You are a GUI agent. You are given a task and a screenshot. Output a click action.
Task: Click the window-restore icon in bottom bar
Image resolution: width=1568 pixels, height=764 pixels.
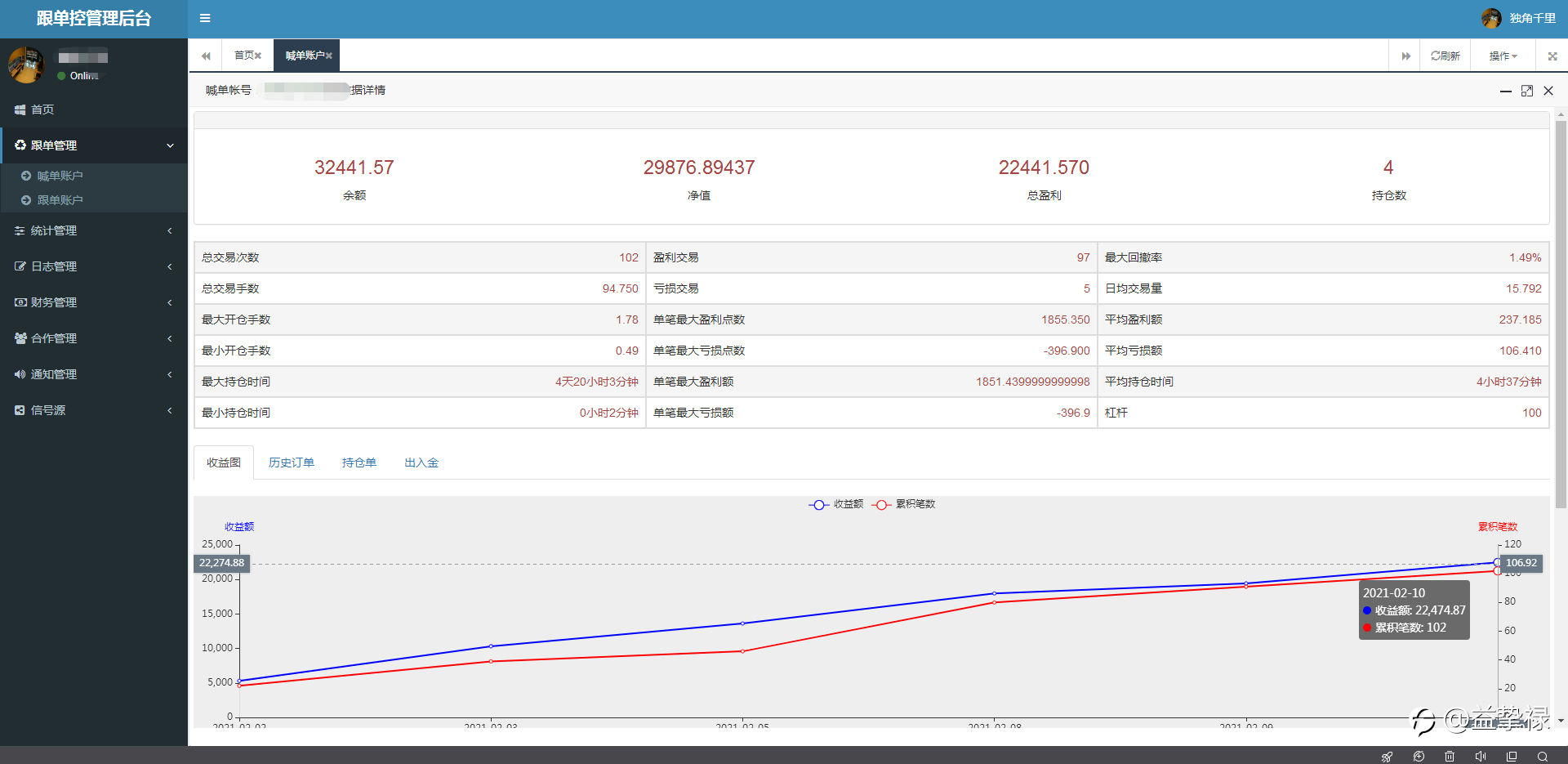1512,757
